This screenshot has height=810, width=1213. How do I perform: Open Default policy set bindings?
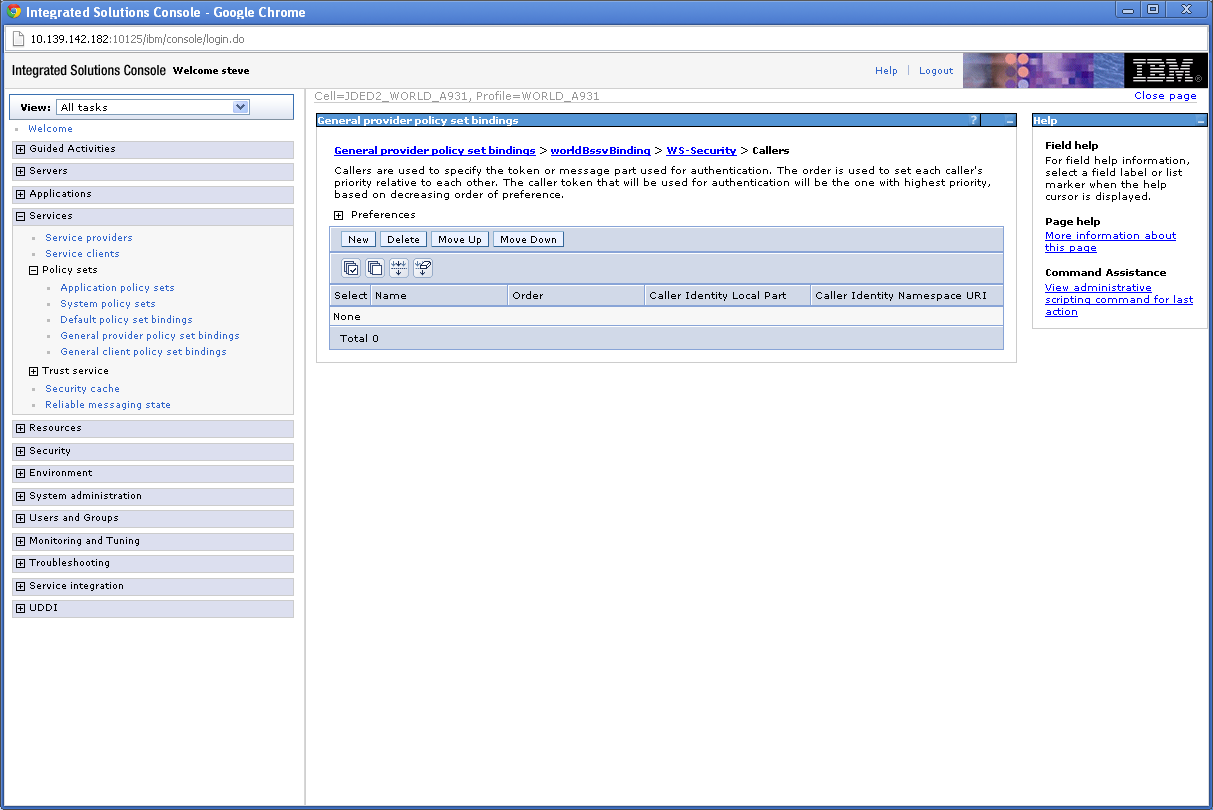click(126, 320)
